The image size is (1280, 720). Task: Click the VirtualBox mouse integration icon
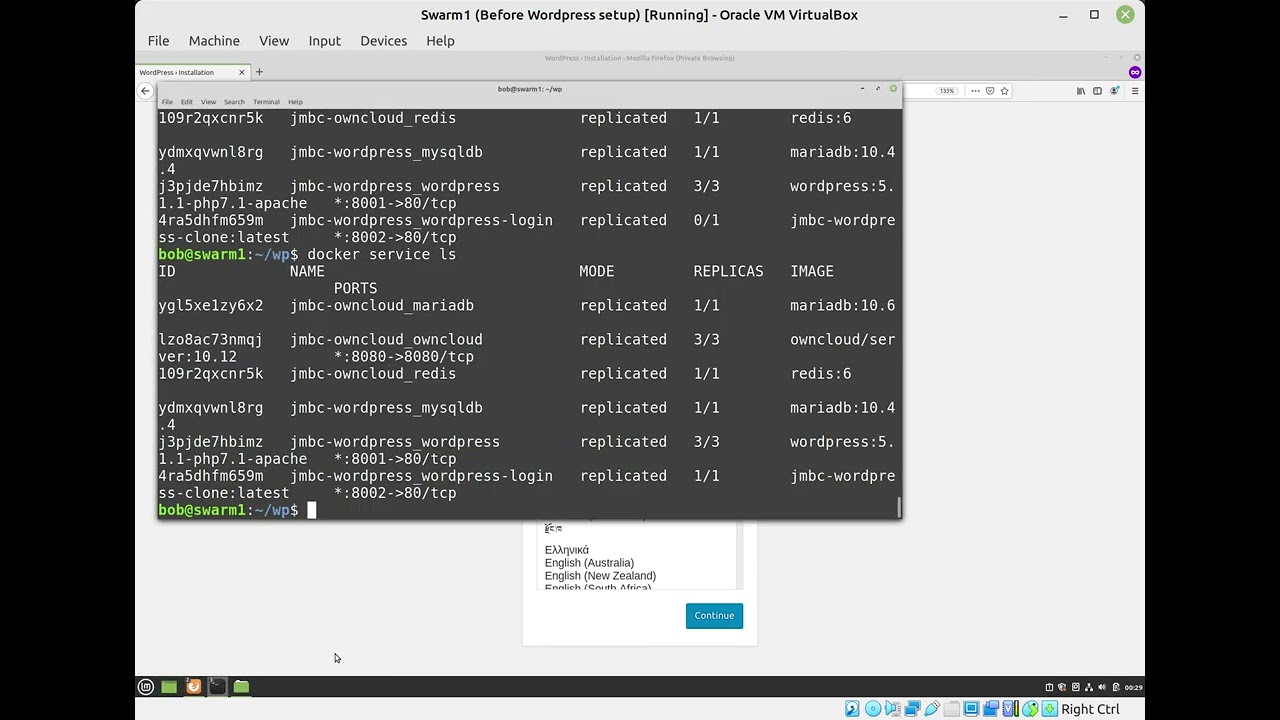pyautogui.click(x=1030, y=709)
